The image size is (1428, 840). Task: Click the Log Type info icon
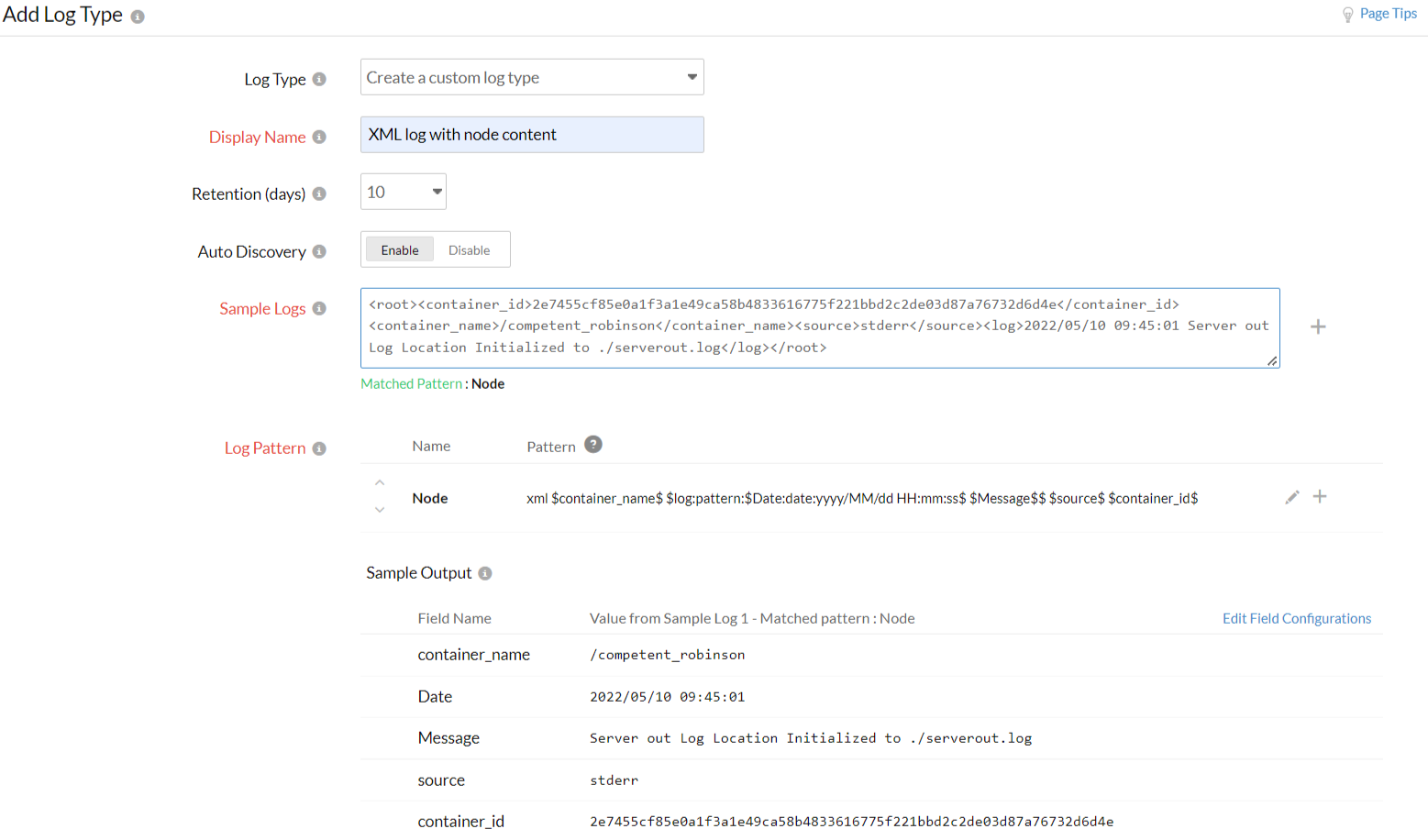point(319,79)
